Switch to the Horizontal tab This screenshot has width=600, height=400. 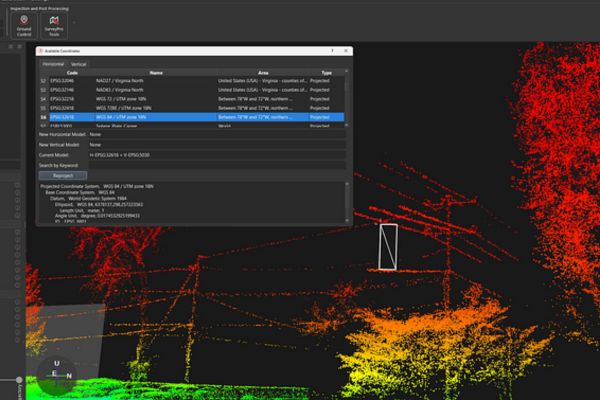point(51,63)
